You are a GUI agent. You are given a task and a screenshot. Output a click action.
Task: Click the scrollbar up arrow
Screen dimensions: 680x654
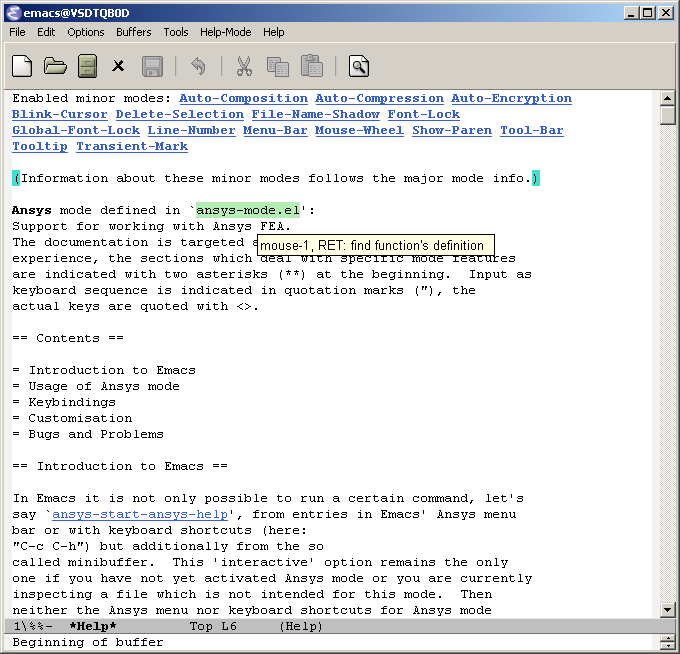click(667, 98)
